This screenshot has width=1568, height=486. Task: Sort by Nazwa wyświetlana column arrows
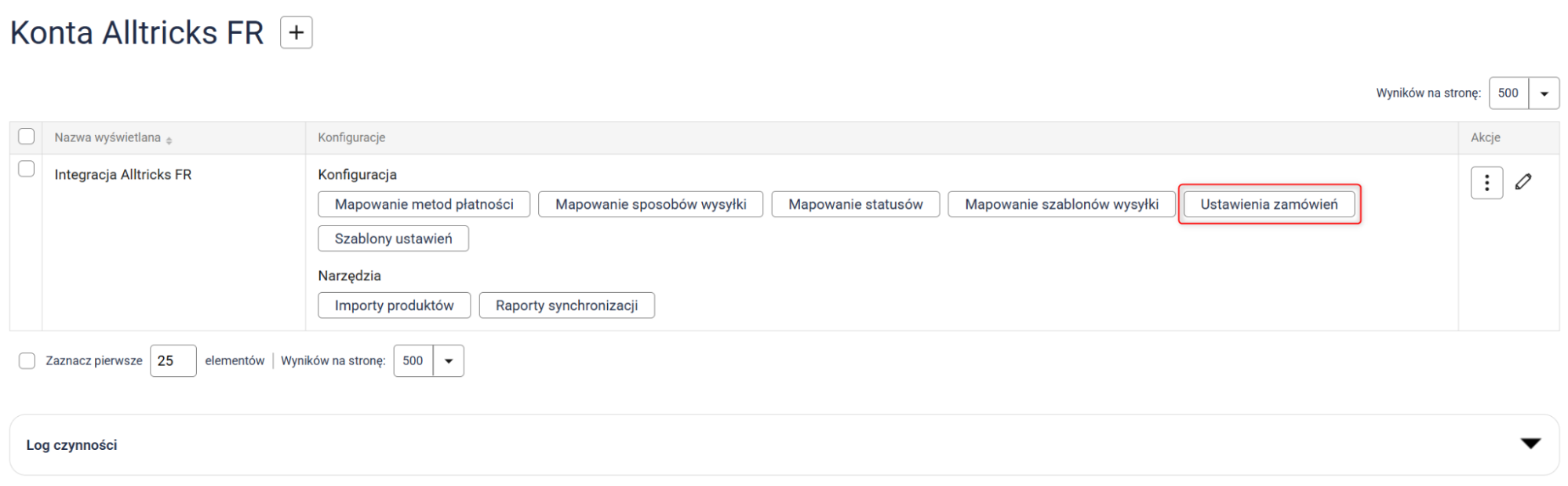pyautogui.click(x=169, y=140)
